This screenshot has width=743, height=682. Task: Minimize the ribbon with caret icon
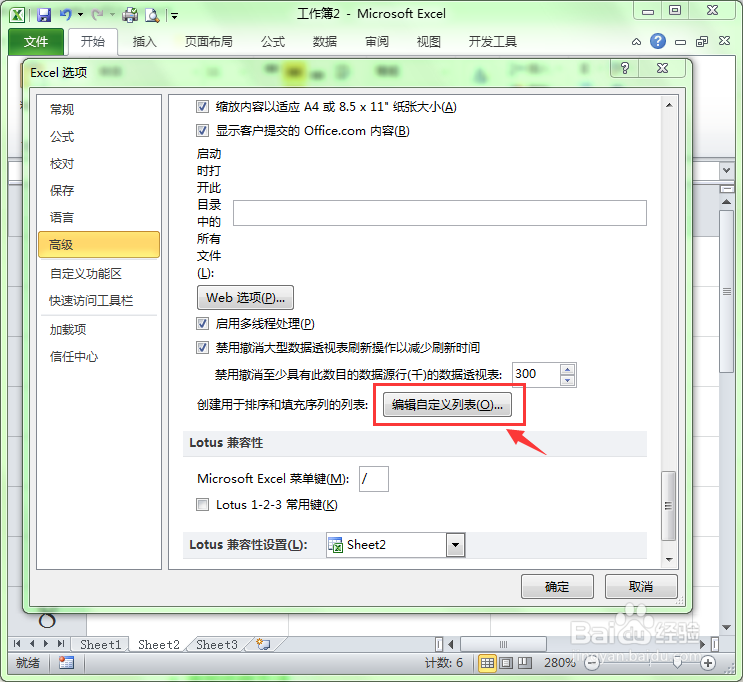636,42
